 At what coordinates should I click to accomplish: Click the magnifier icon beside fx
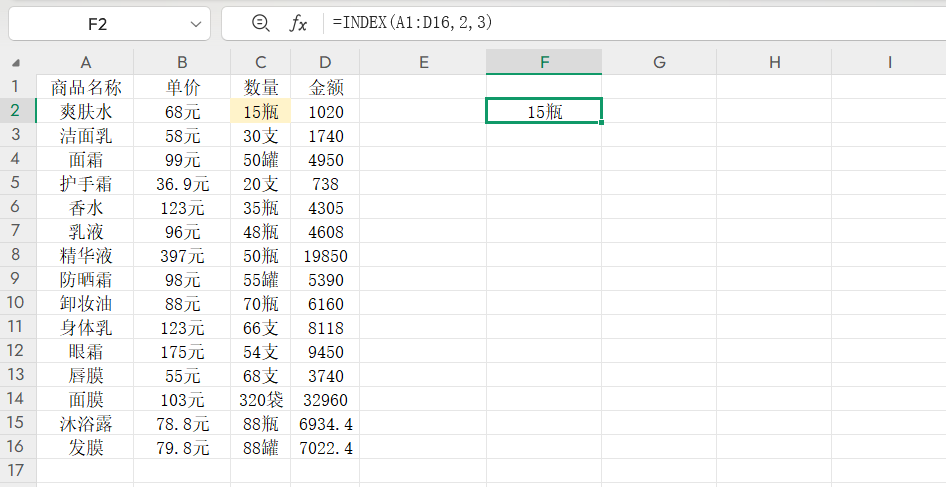pos(261,23)
